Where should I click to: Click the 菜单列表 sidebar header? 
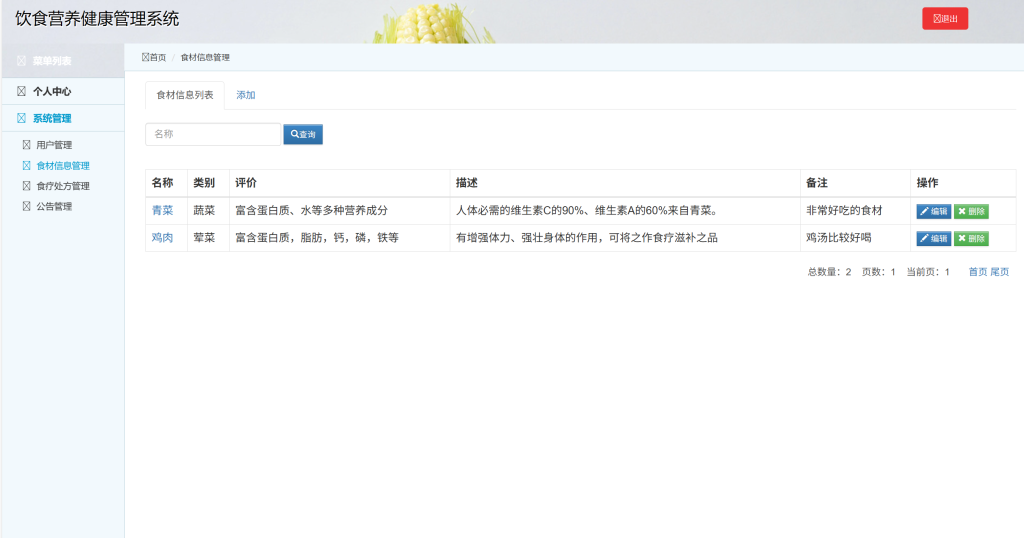[x=63, y=61]
